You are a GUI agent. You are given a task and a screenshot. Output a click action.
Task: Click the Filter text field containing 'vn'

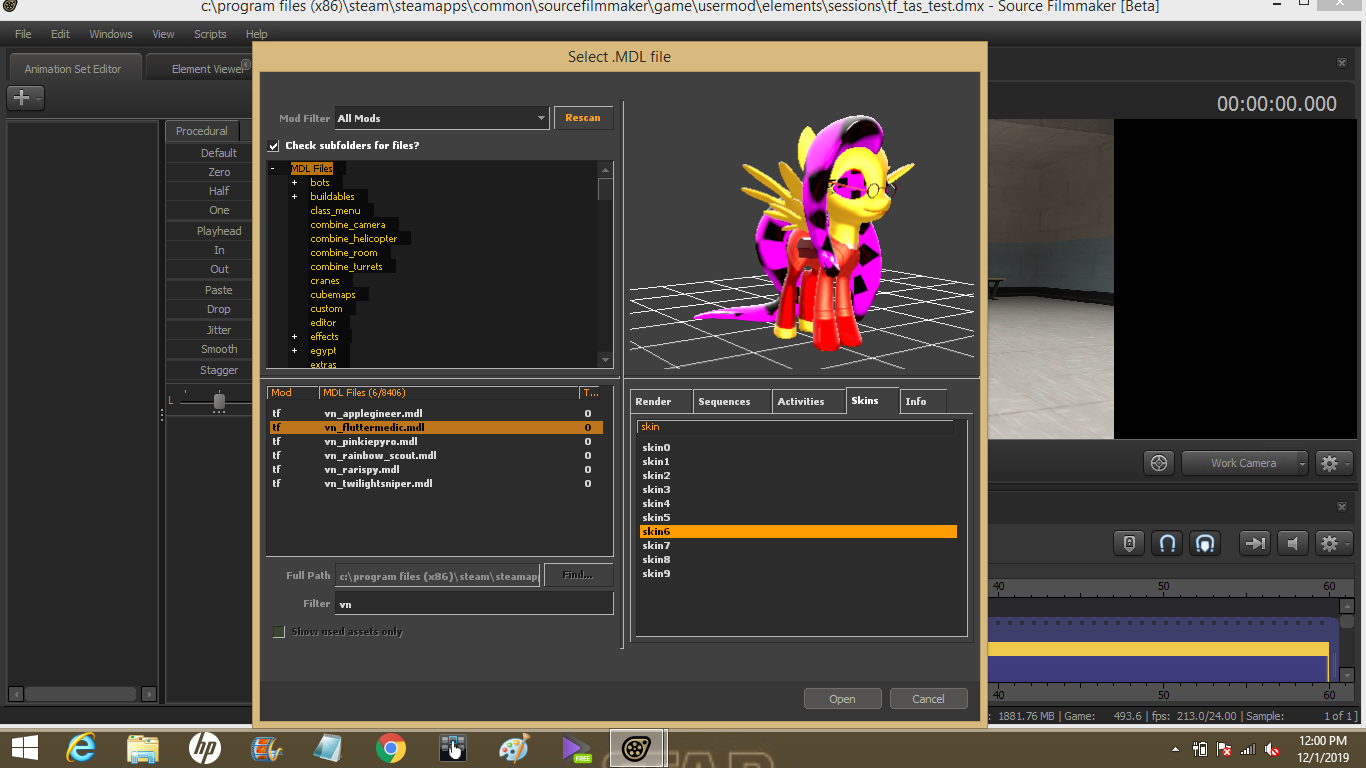coord(474,604)
